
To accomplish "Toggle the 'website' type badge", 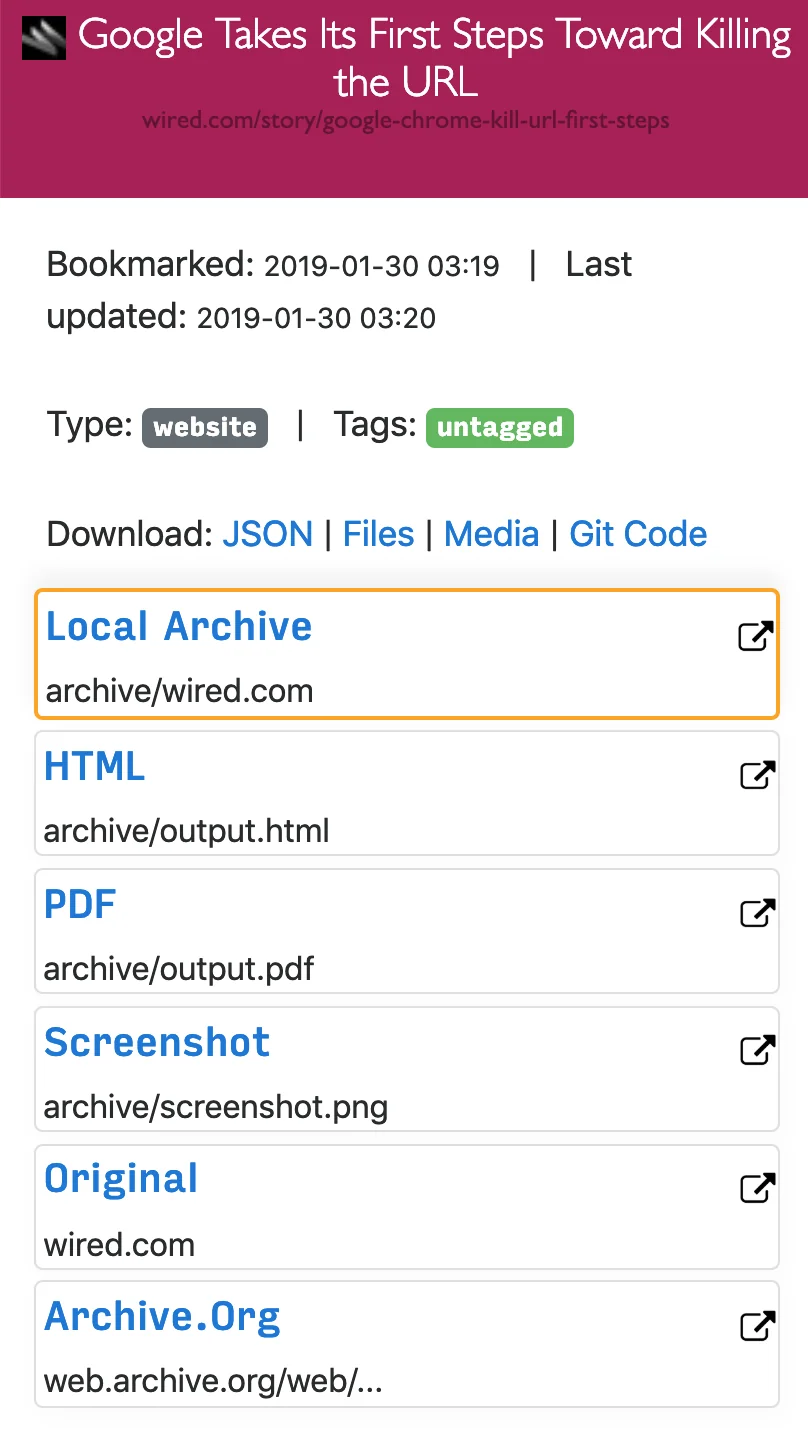I will coord(204,427).
